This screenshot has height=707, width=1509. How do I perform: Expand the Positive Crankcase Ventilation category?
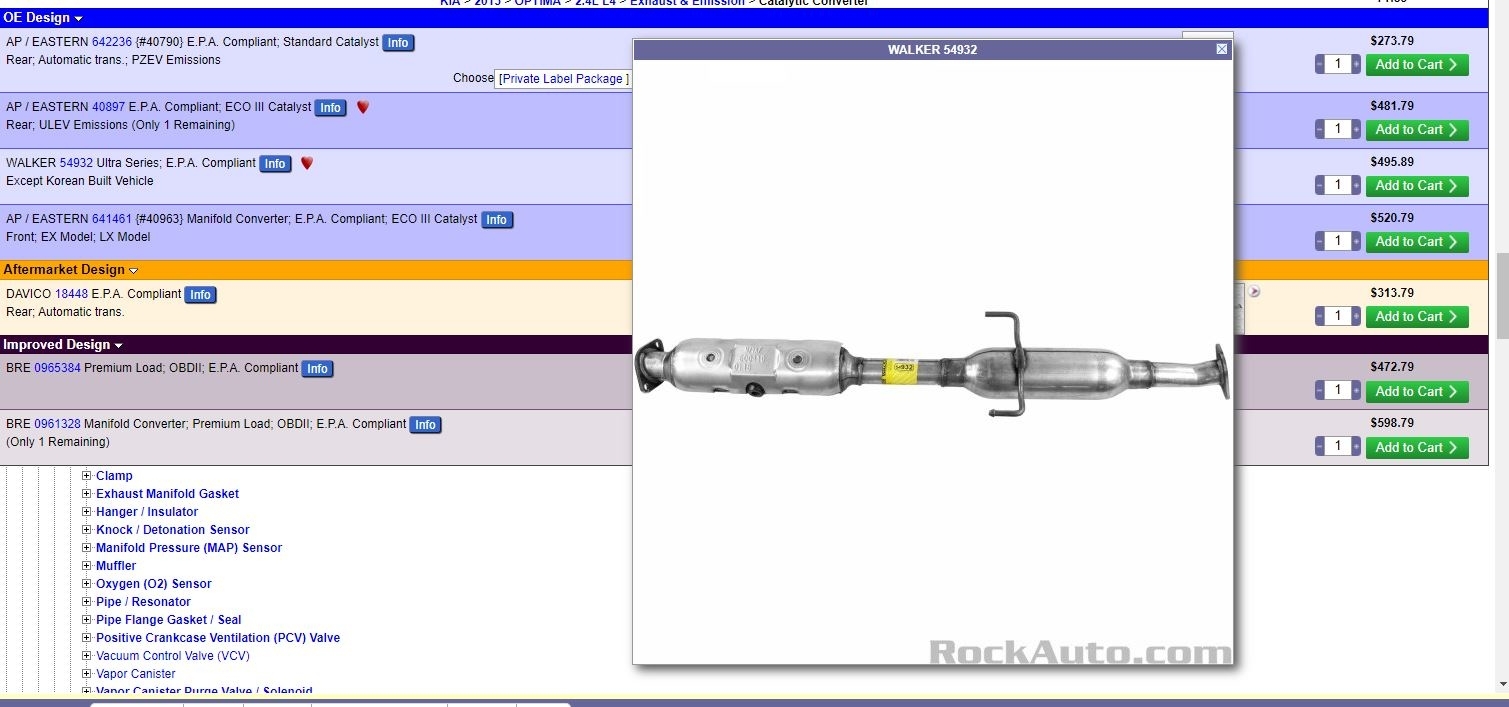coord(87,638)
